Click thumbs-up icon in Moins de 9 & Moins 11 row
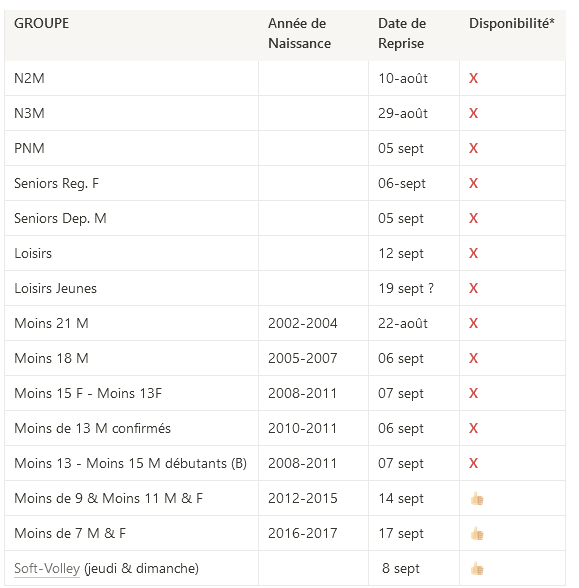 [x=477, y=499]
